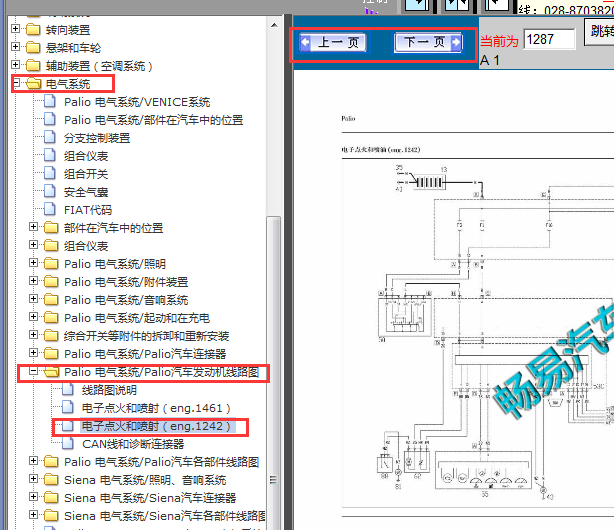Select Siena汽车各部件线路图 label
This screenshot has height=530, width=614.
click(x=165, y=516)
